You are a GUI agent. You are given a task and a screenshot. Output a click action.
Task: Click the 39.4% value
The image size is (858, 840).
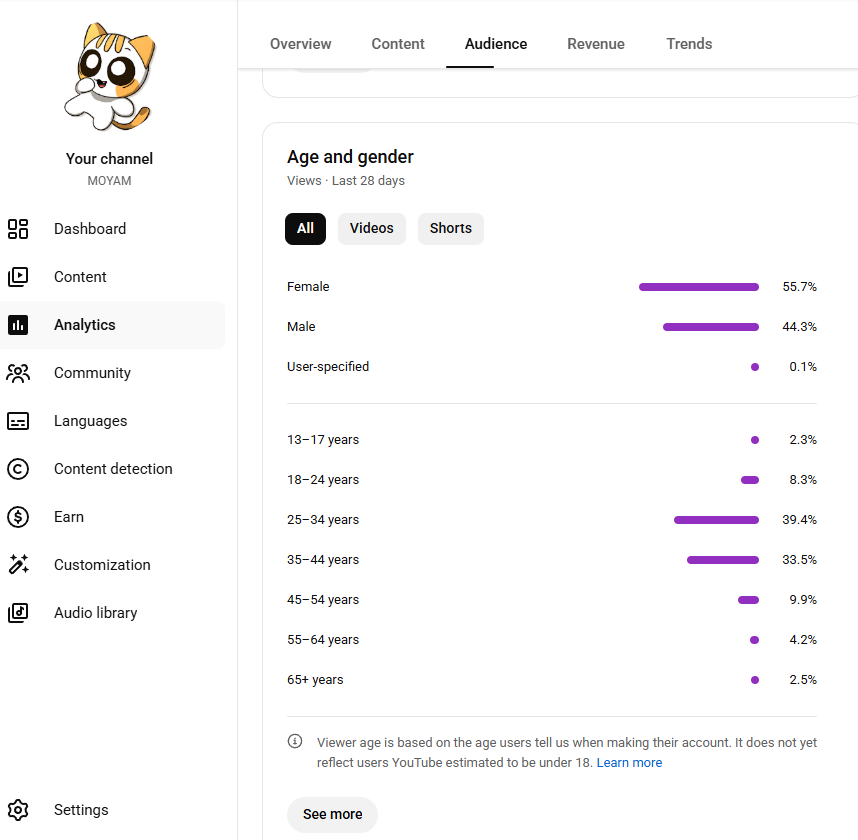(799, 520)
